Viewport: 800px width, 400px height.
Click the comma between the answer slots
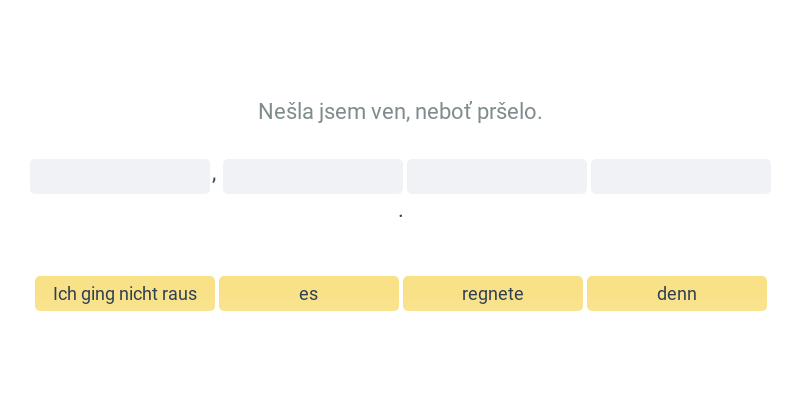[215, 179]
